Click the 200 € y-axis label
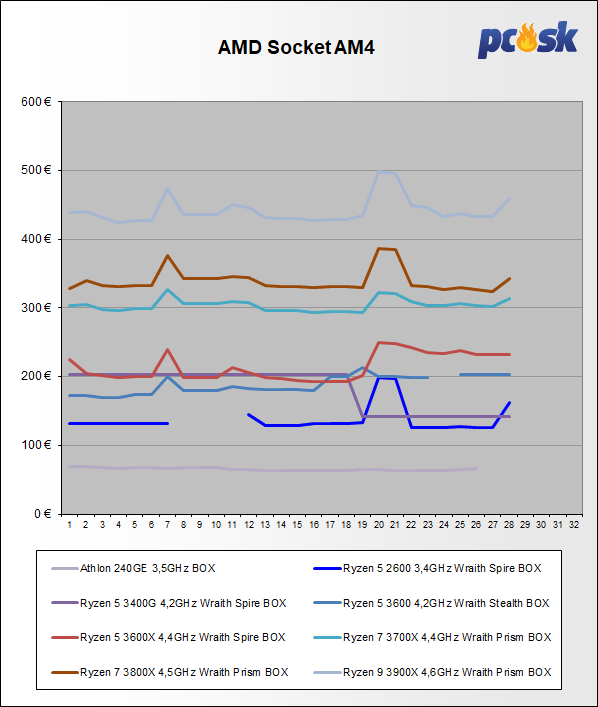598x707 pixels. (x=36, y=376)
